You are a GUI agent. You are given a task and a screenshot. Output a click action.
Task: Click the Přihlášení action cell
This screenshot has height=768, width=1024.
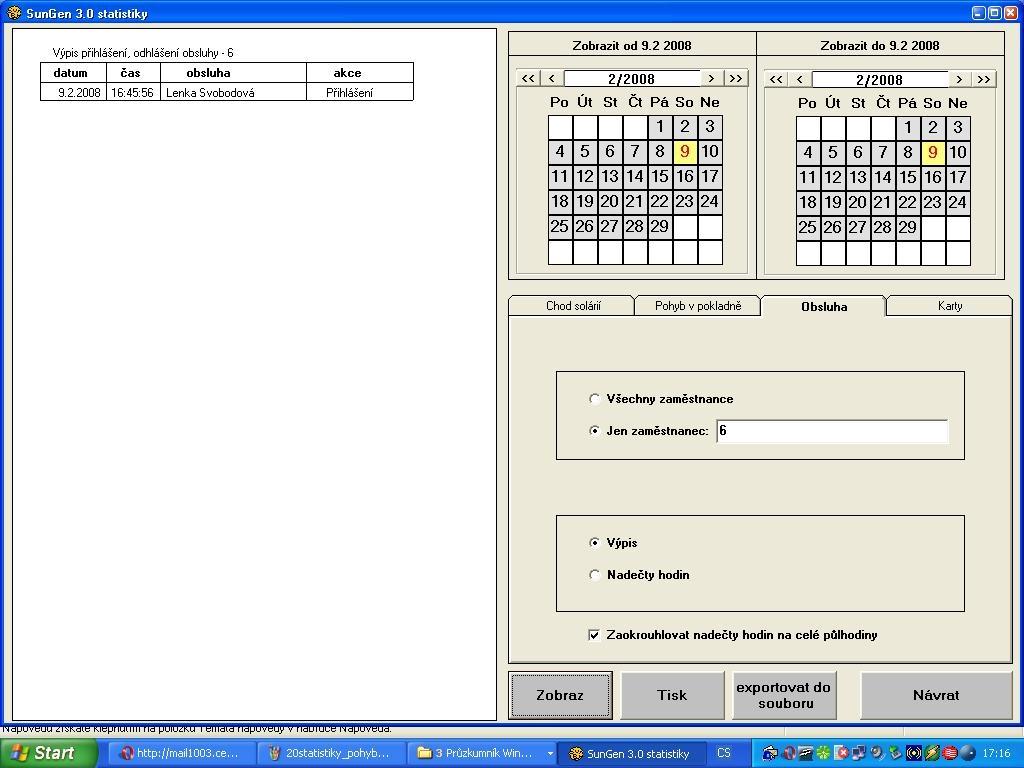(x=360, y=92)
